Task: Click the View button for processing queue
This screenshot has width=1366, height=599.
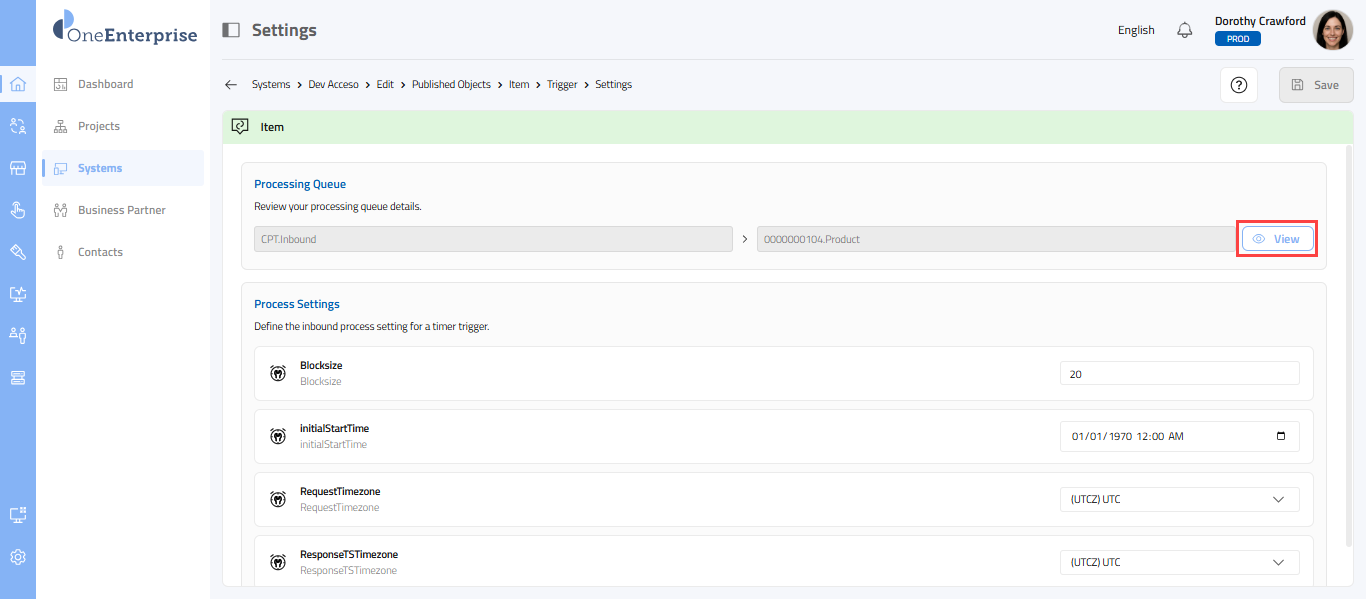Action: [1277, 239]
